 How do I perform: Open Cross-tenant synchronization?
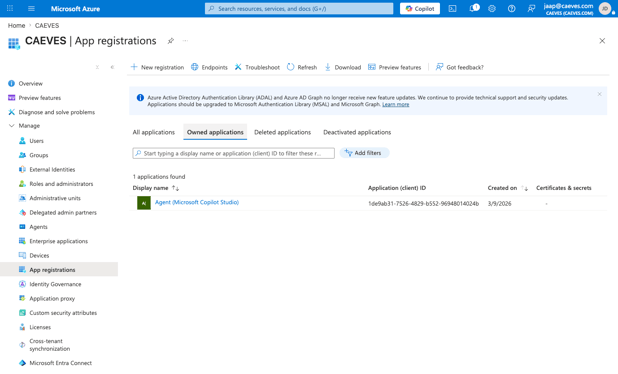[x=45, y=345]
